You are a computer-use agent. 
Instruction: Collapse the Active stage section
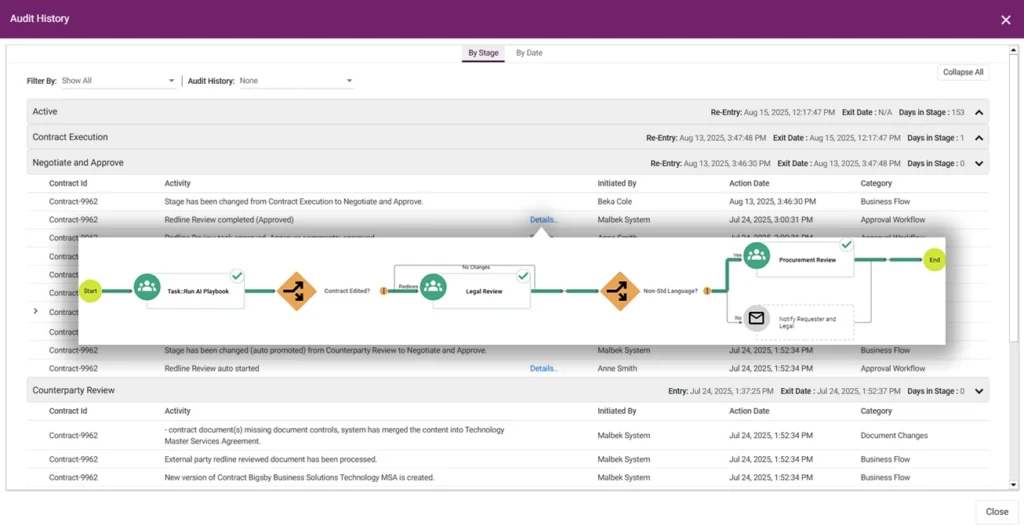(x=979, y=112)
